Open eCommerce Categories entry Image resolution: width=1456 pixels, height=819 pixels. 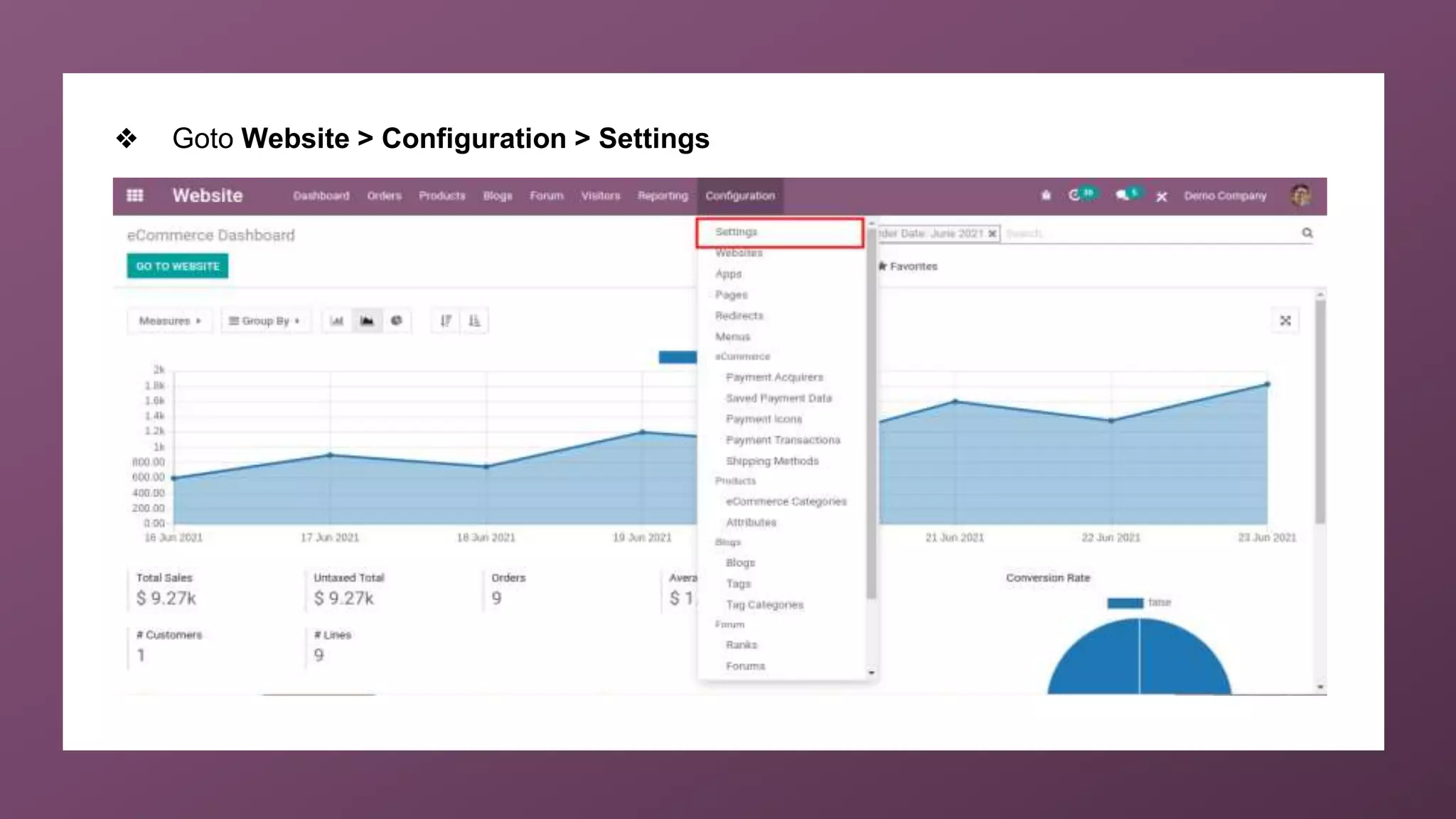pyautogui.click(x=786, y=501)
